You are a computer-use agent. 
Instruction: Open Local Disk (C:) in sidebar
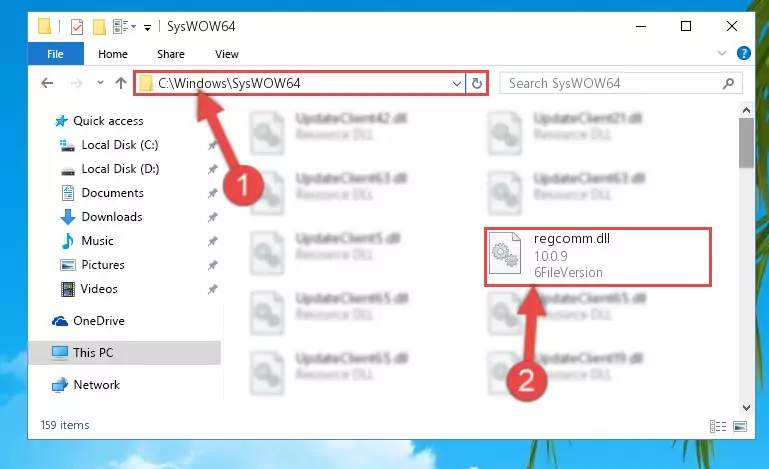120,145
